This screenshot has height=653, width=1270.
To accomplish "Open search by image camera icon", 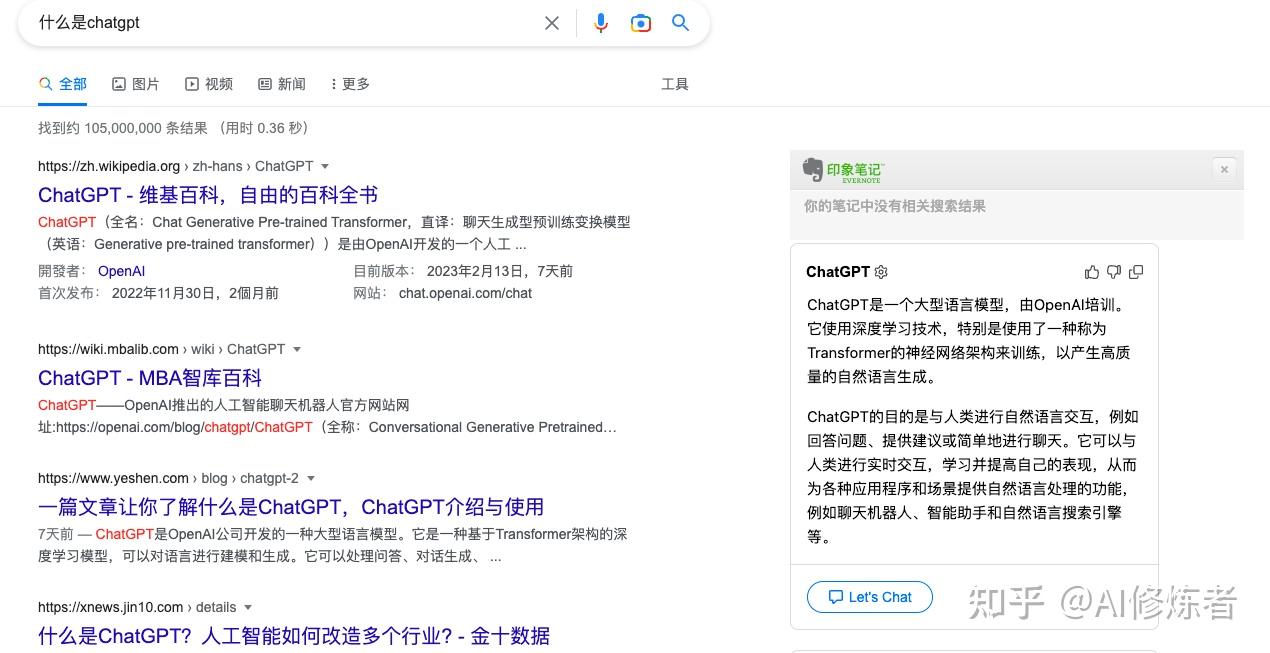I will point(641,23).
